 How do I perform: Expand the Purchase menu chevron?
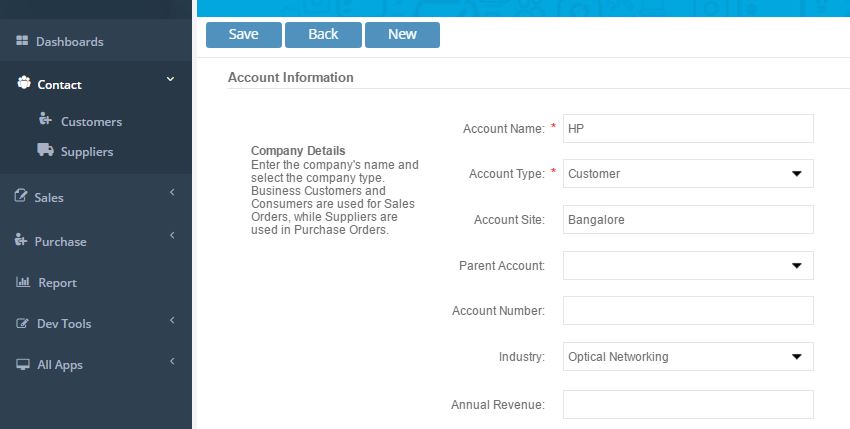click(x=172, y=235)
